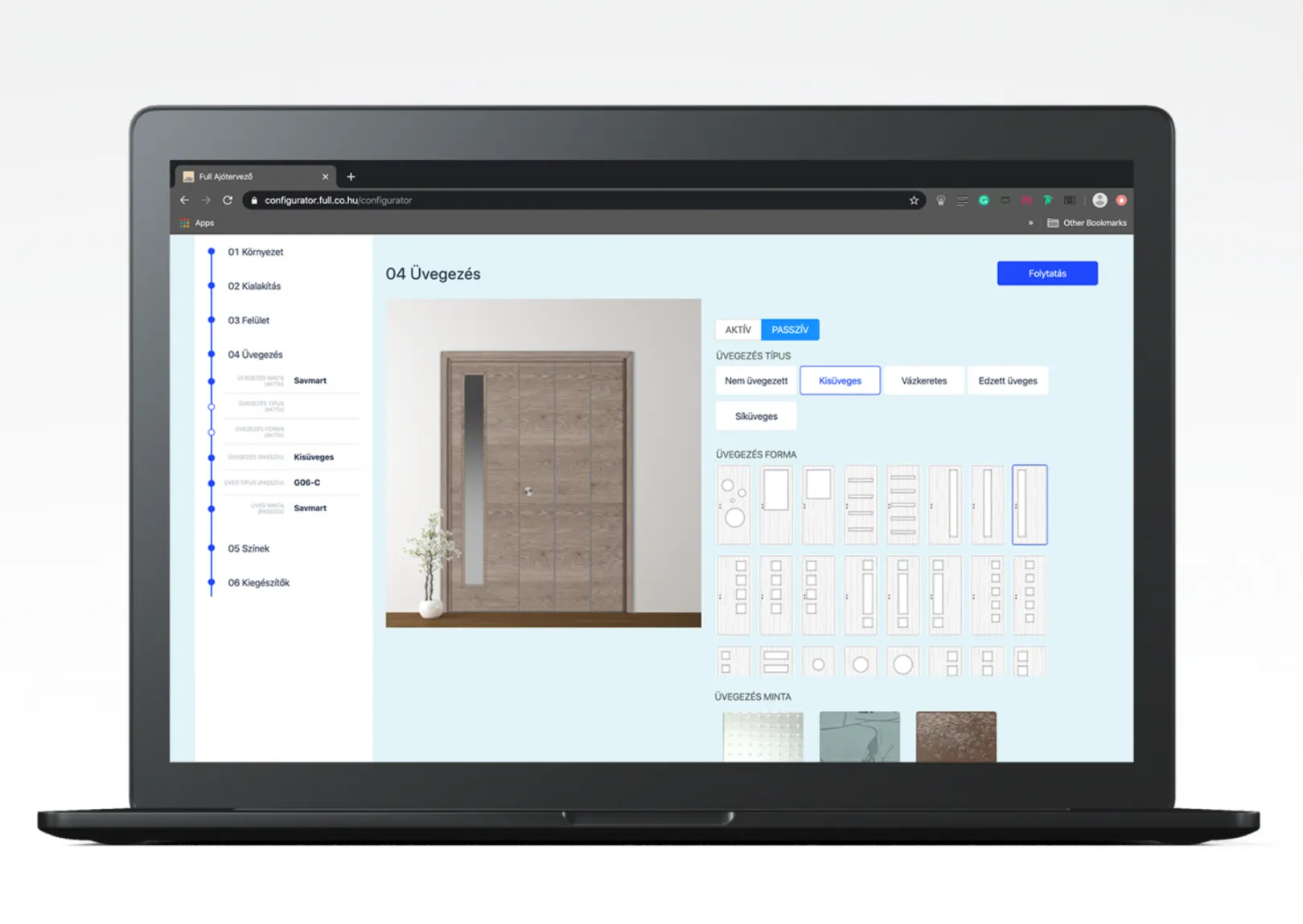The image size is (1303, 924).
Task: Click the door preview image
Action: tap(543, 463)
